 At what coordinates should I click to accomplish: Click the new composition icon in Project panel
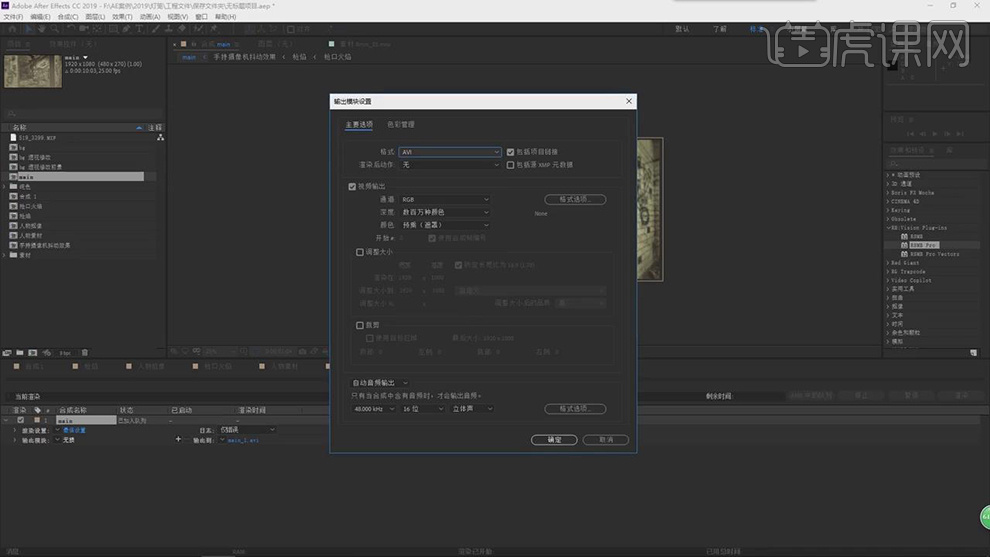(33, 352)
